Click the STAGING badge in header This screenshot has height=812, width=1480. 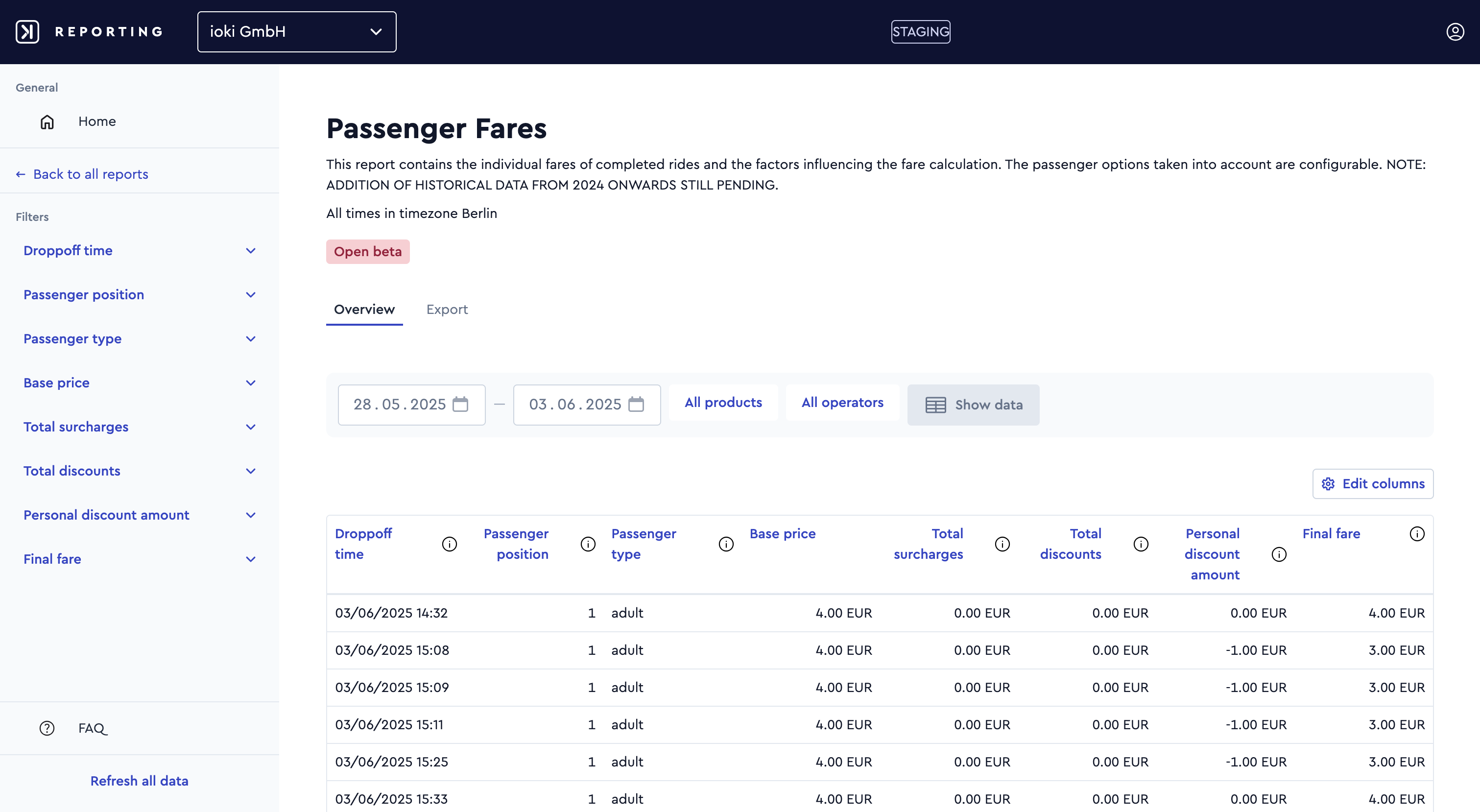pyautogui.click(x=920, y=32)
